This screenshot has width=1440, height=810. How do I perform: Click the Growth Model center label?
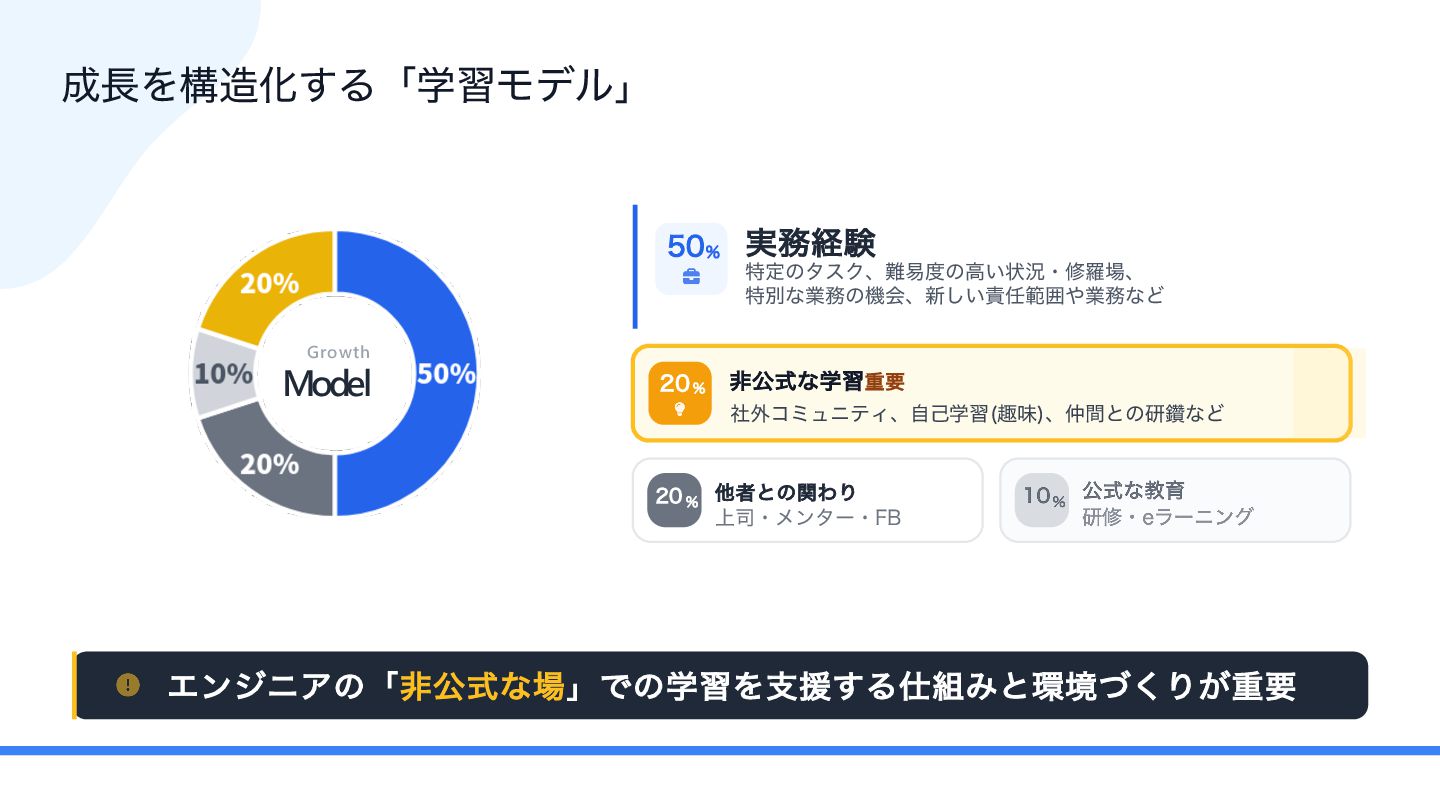327,373
